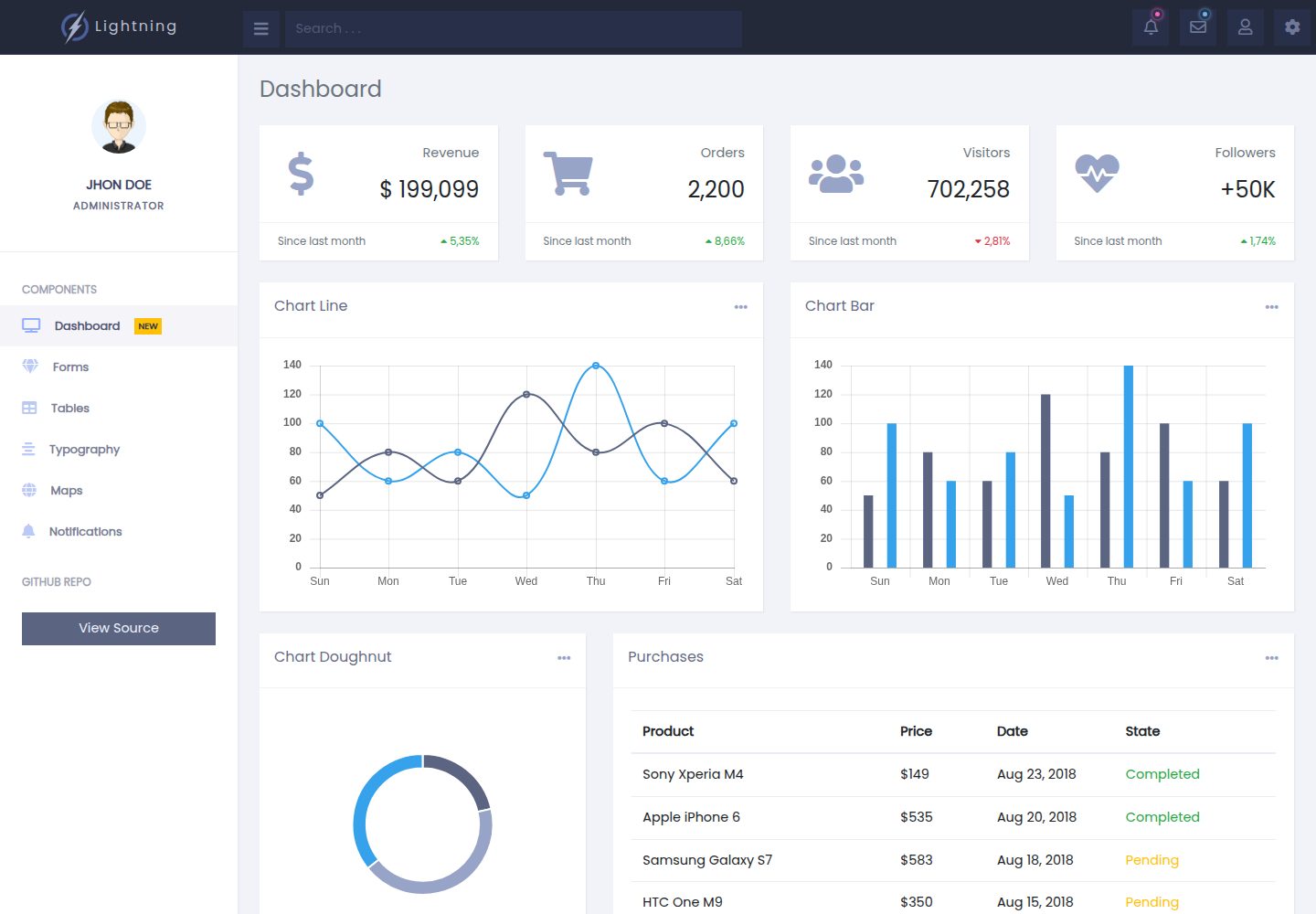Click the 8,66% orders growth indicator

[725, 241]
